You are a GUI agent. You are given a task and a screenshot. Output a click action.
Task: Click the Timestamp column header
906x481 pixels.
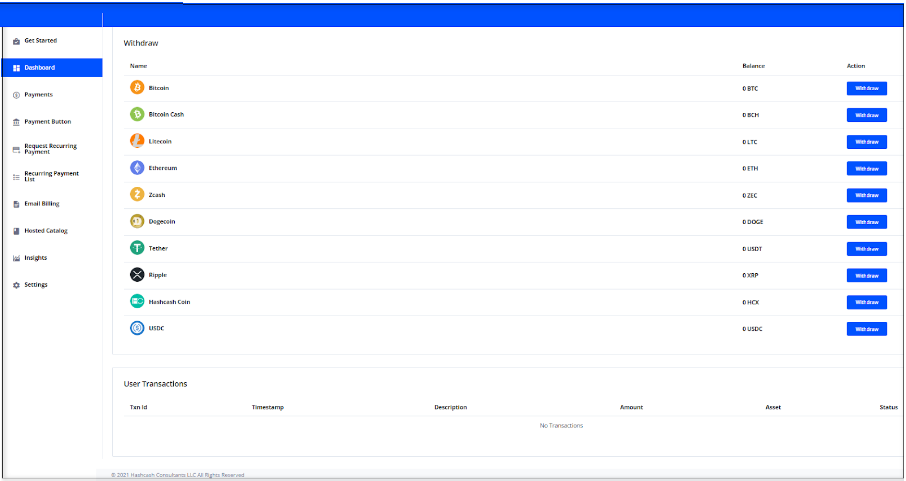tap(268, 407)
